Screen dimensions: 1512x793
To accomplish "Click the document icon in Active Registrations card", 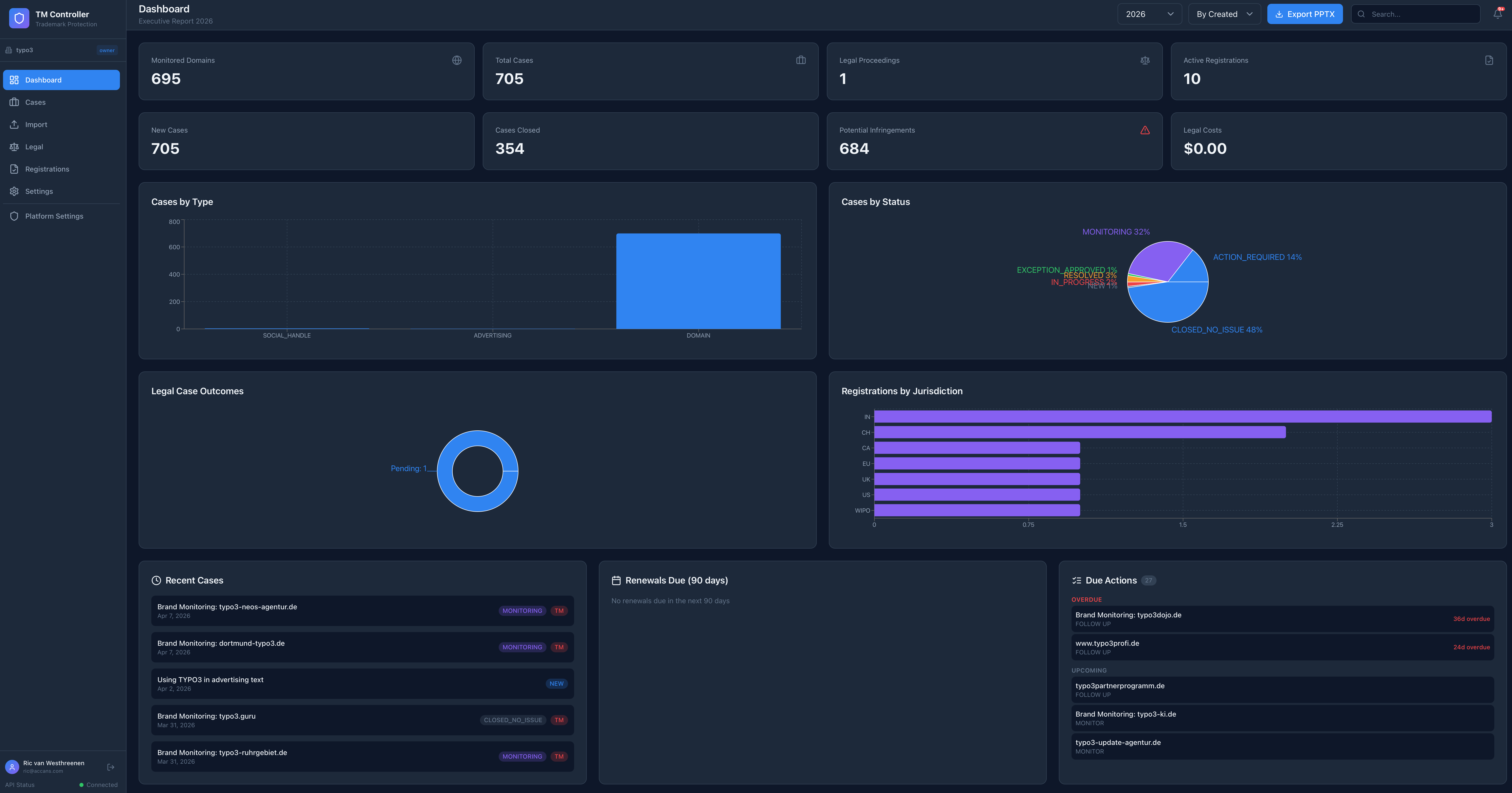I will click(1489, 60).
